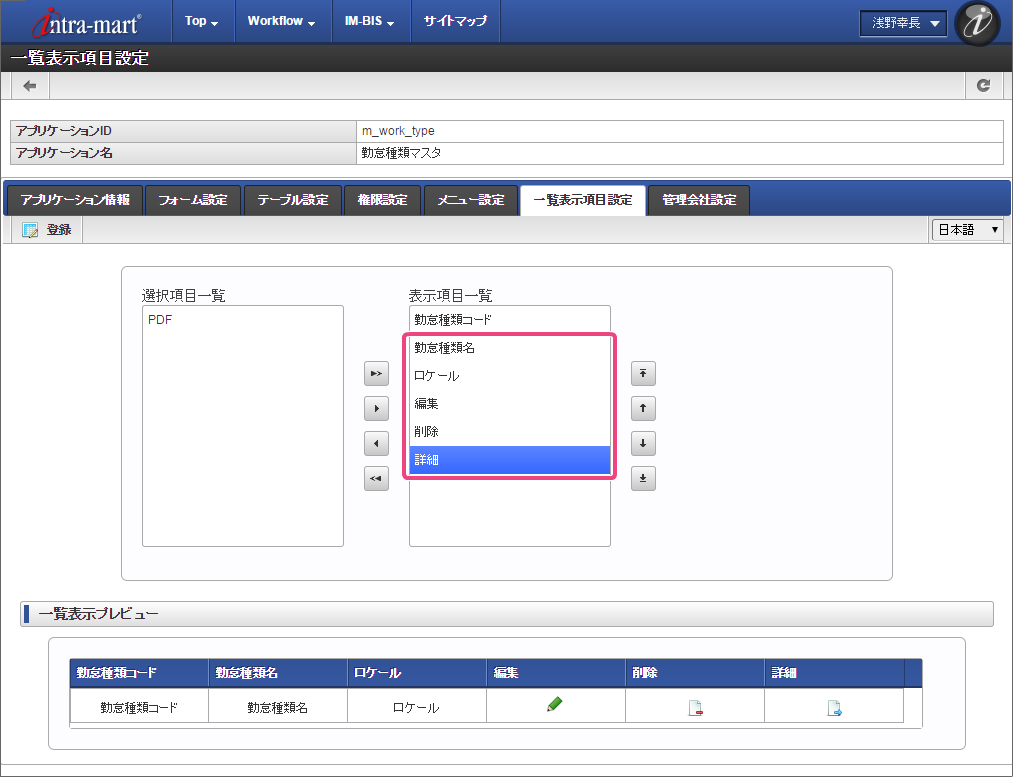Open the 浅野幸長 user dropdown
The height and width of the screenshot is (777, 1013).
904,23
